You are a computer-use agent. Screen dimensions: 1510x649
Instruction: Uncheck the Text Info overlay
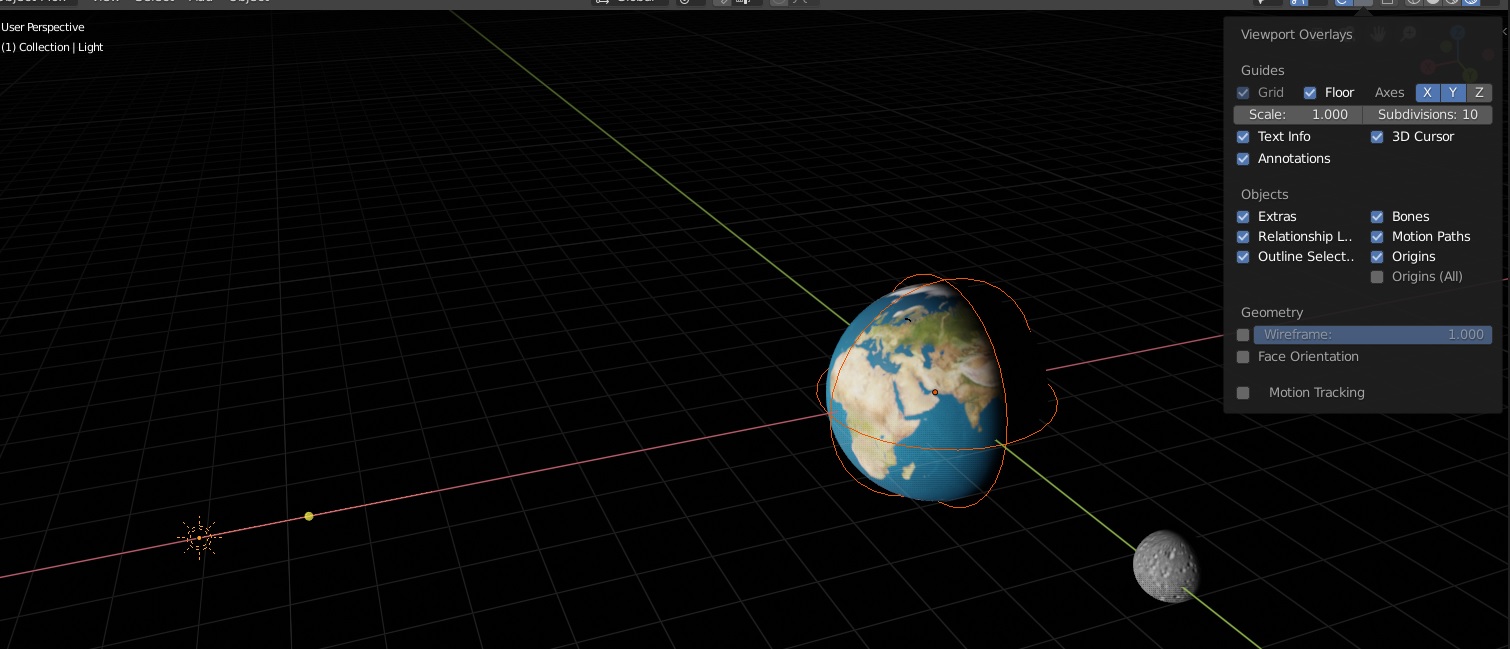[1243, 137]
